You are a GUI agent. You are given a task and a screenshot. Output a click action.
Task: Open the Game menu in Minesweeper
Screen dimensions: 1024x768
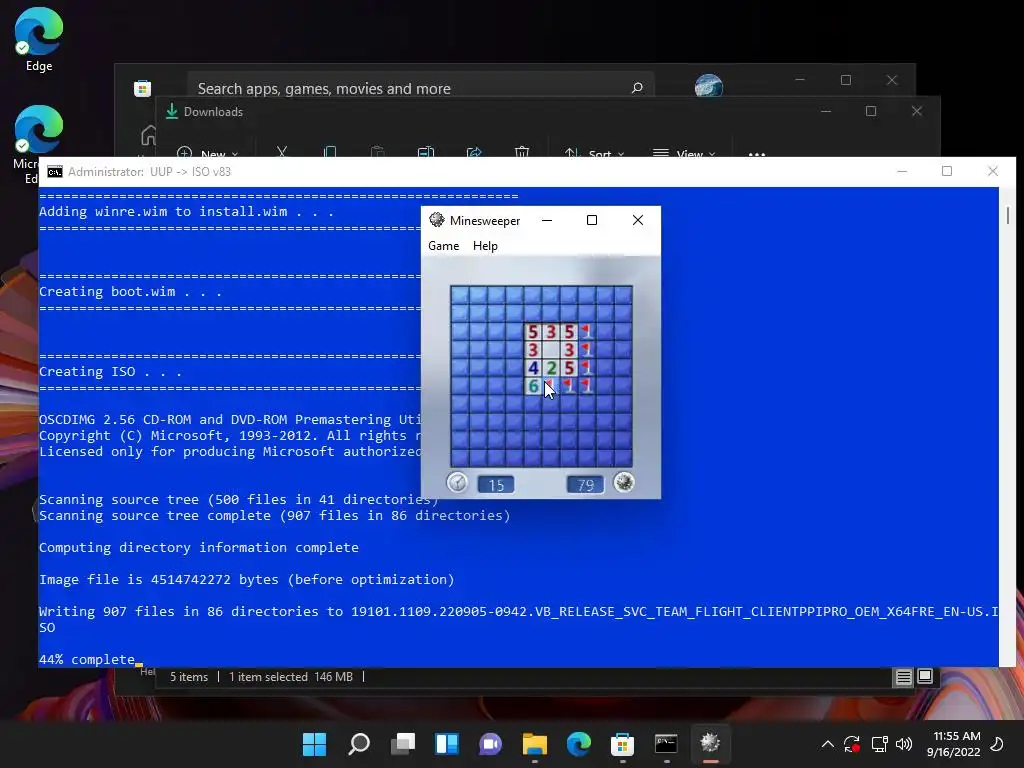(443, 246)
